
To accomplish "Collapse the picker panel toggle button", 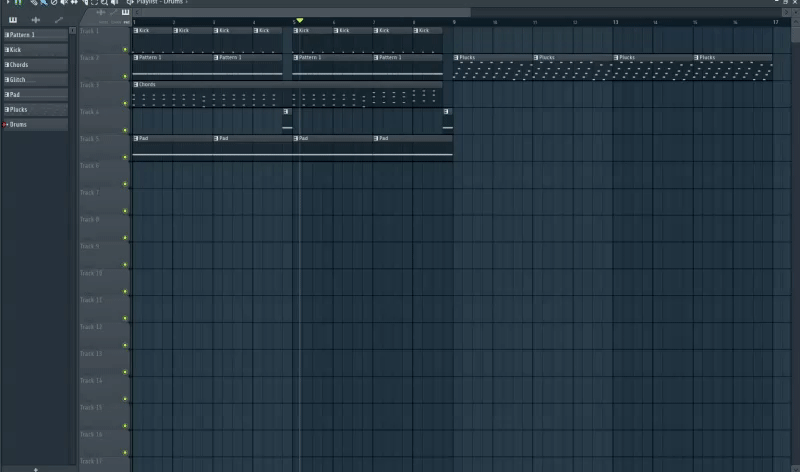I will (x=72, y=31).
